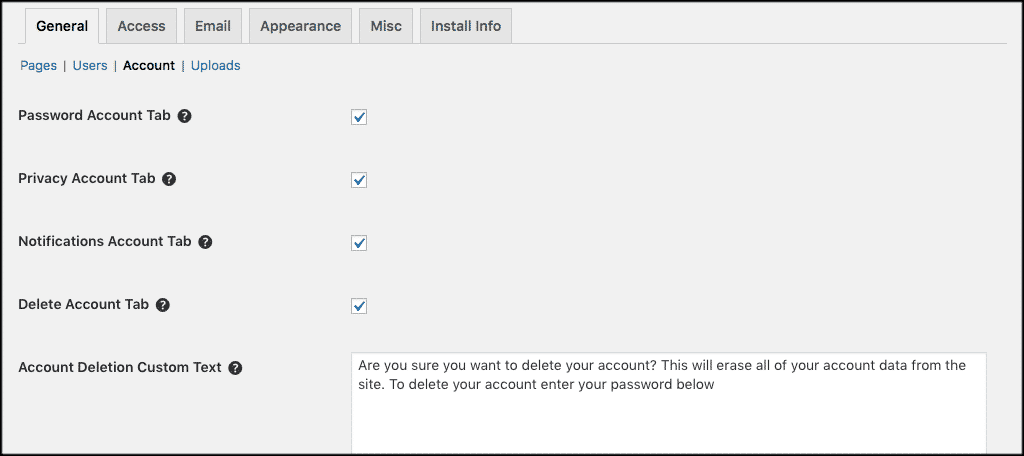
Task: Open the Users sub-section link
Action: [x=90, y=66]
